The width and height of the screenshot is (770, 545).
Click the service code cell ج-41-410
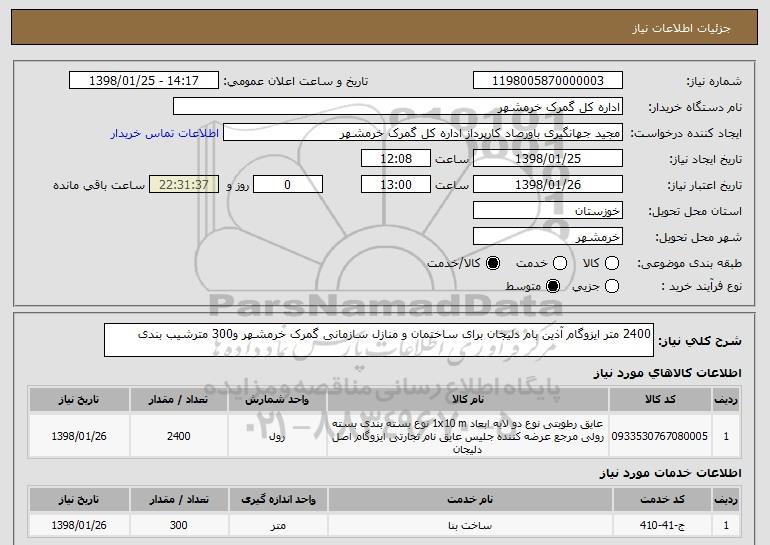(662, 525)
